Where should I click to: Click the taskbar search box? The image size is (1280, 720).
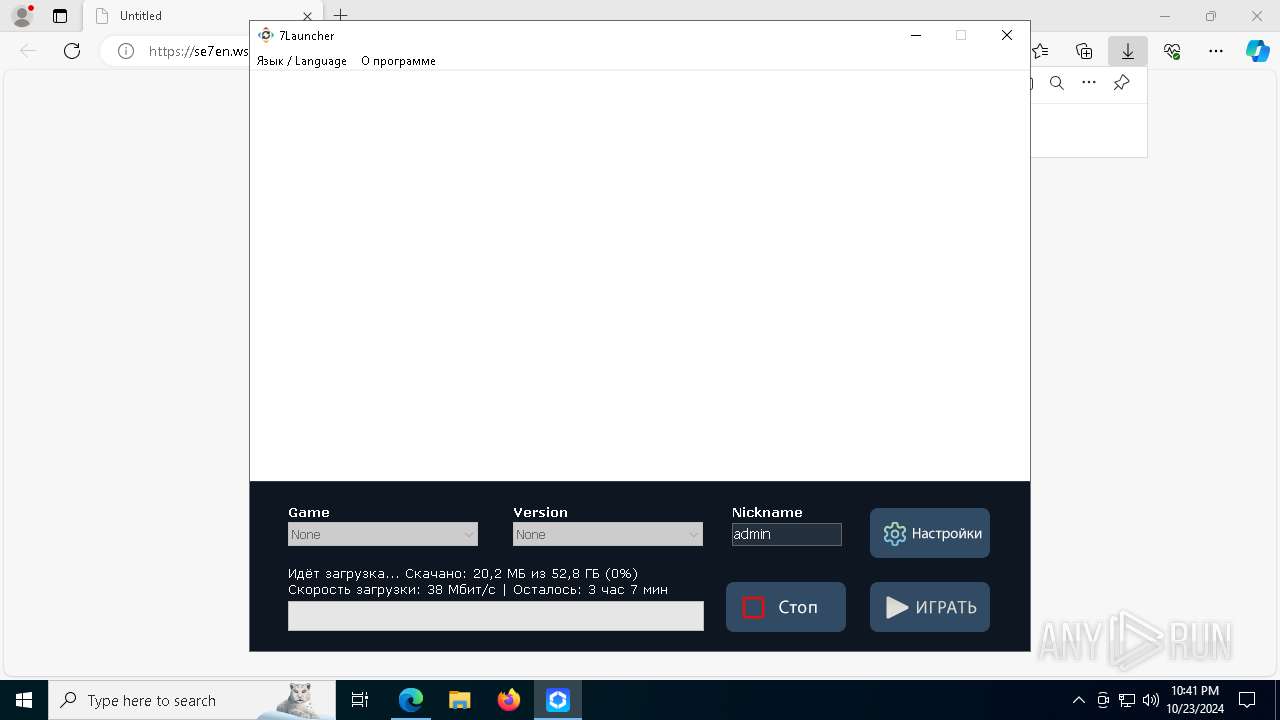(x=192, y=700)
